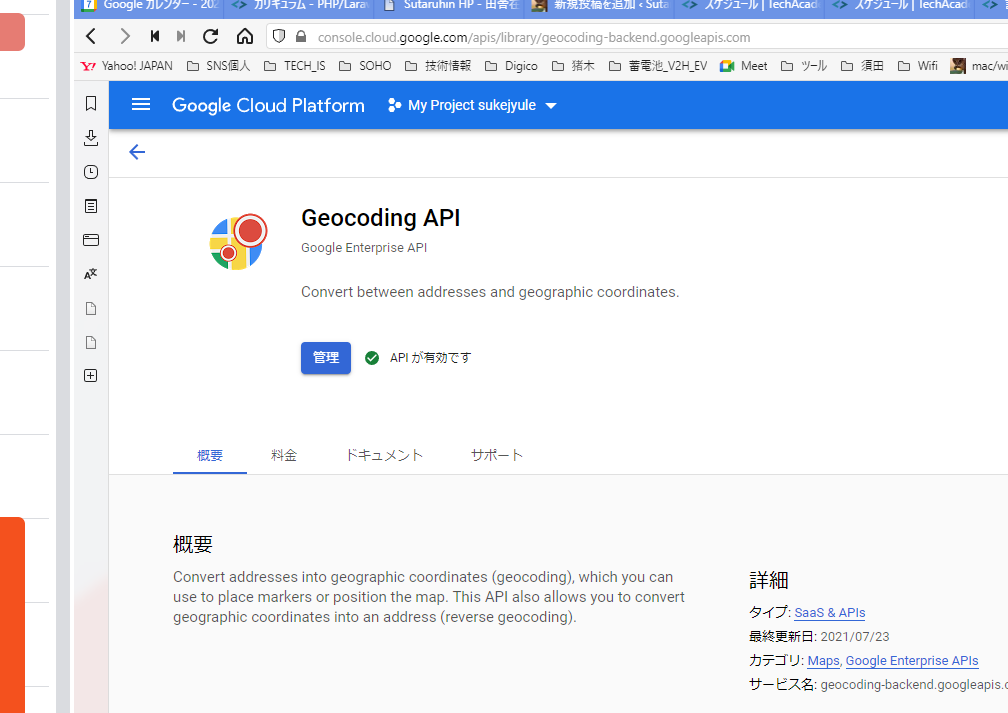Click the rewind navigation icon
This screenshot has height=713, width=1008.
point(154,37)
